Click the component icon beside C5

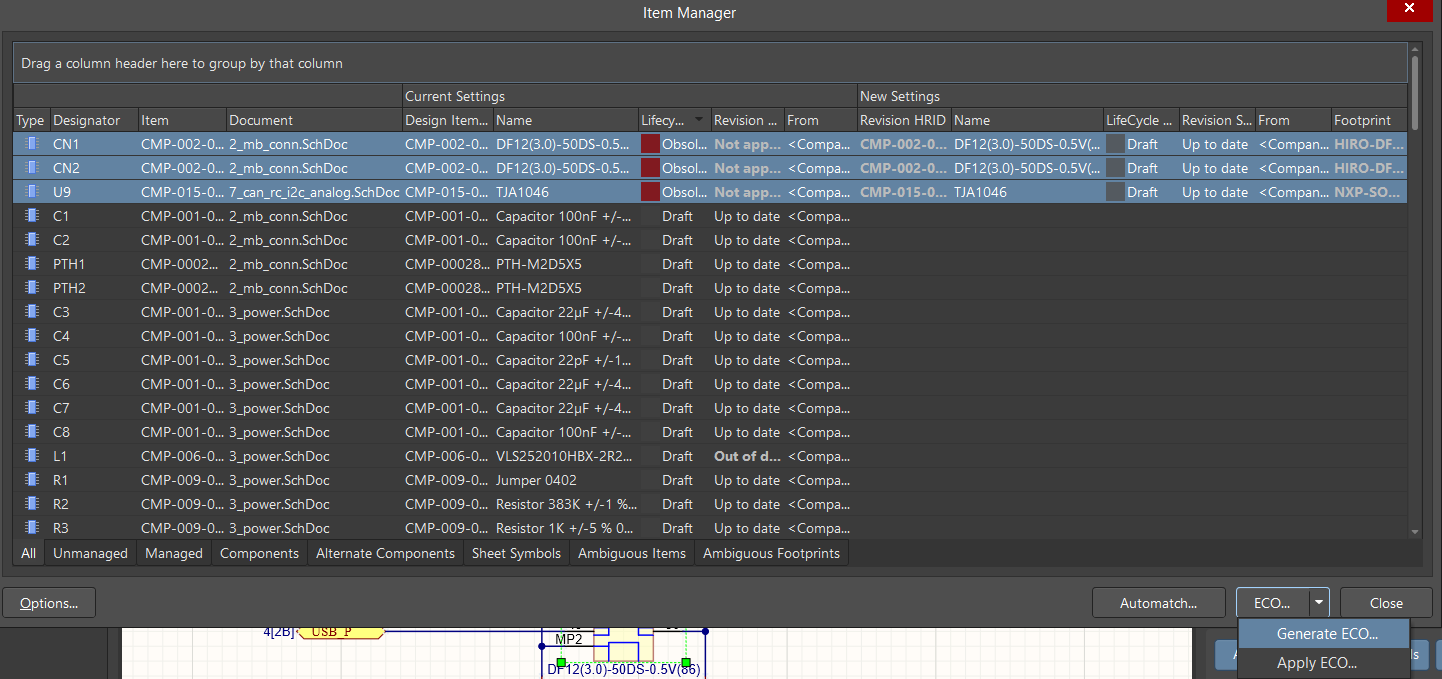coord(31,360)
